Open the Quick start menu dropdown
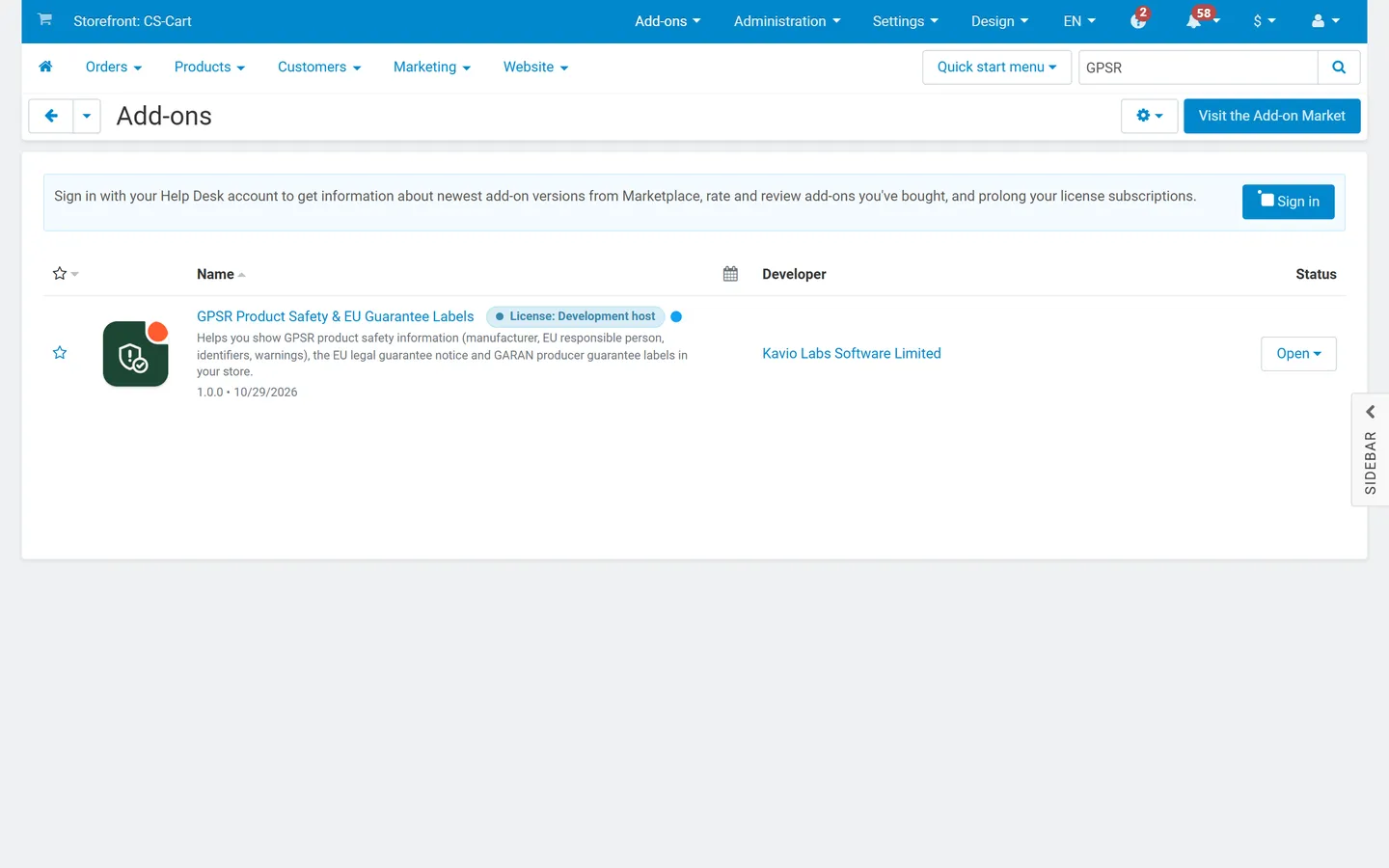Screen dimensions: 1389x868 click(x=996, y=68)
